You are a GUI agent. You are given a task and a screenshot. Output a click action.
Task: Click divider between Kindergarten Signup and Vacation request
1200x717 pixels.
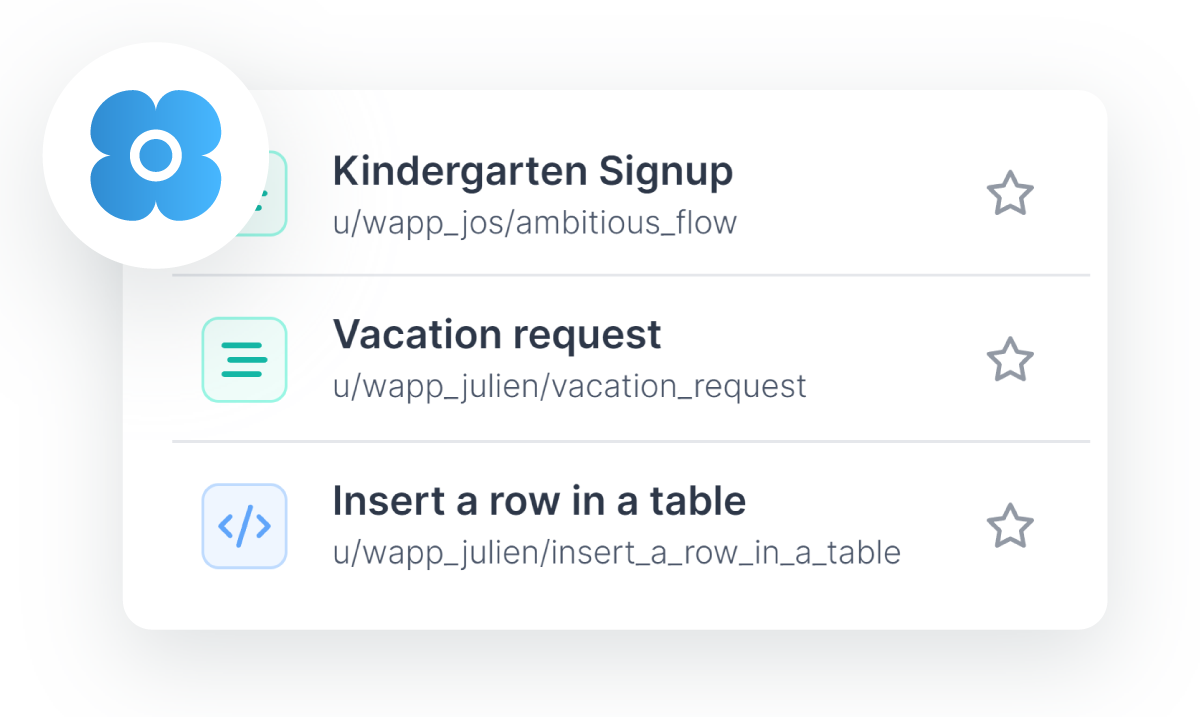[631, 275]
